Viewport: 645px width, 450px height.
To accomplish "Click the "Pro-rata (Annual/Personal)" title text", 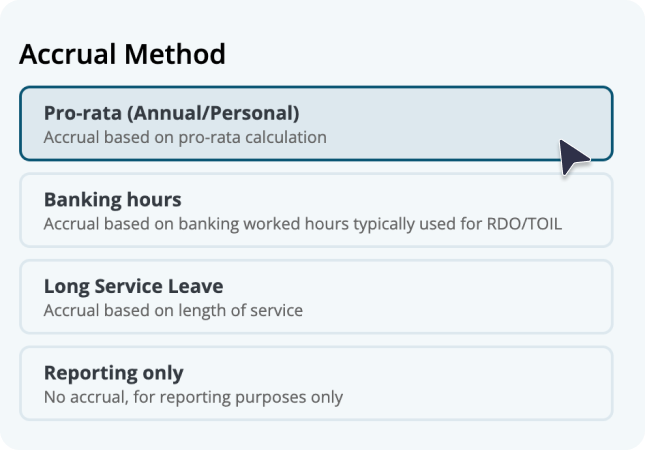I will (172, 113).
